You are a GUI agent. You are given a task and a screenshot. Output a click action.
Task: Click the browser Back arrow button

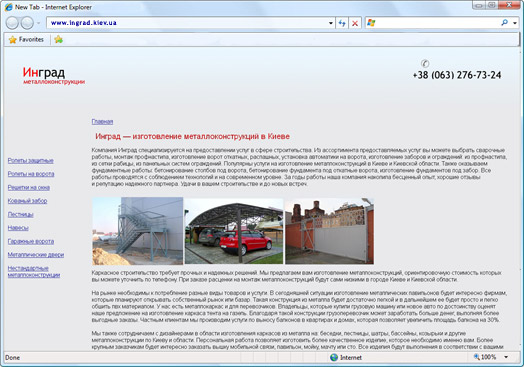tap(12, 23)
